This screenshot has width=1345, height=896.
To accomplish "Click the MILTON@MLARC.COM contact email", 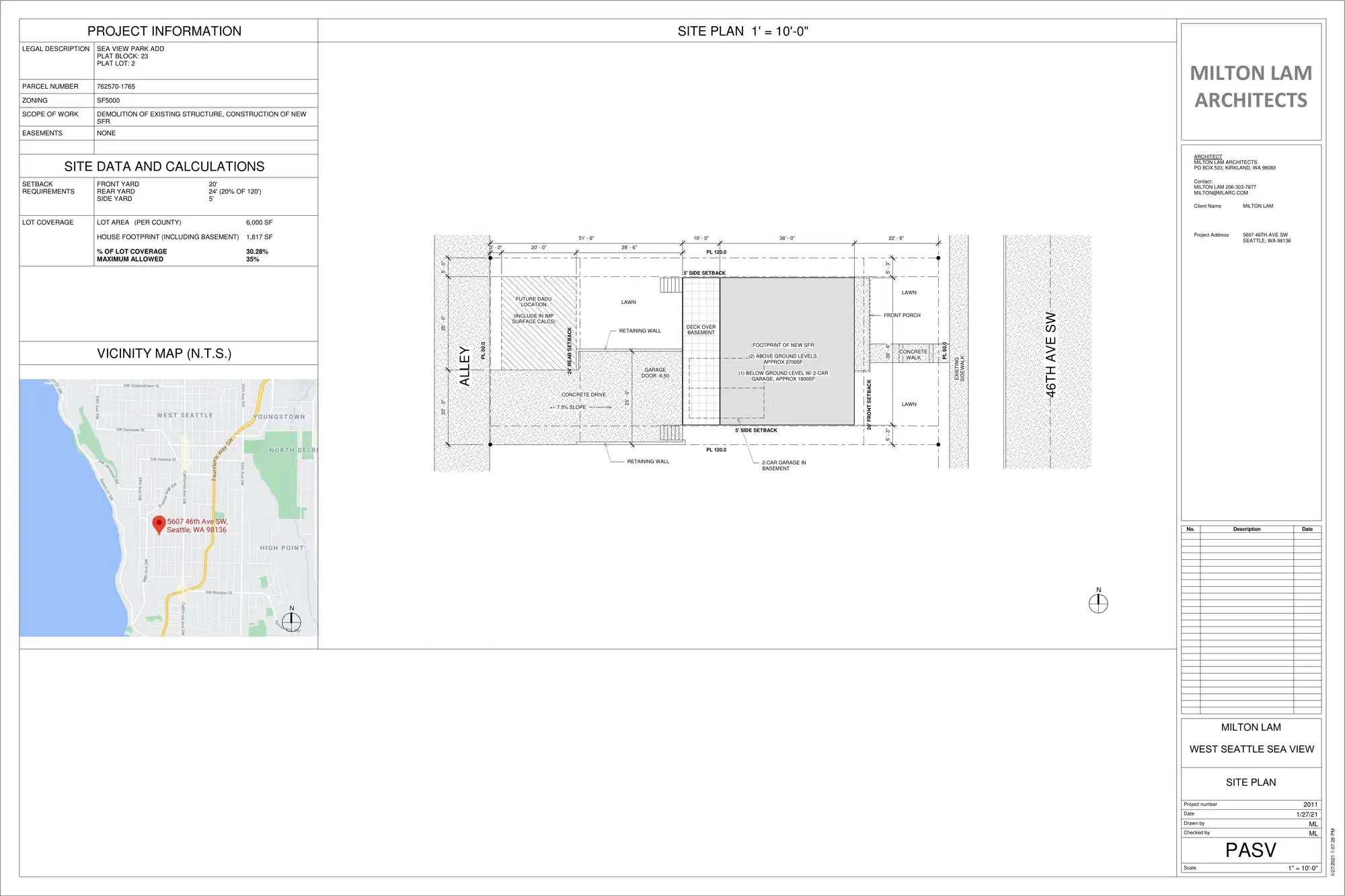I will click(1221, 193).
